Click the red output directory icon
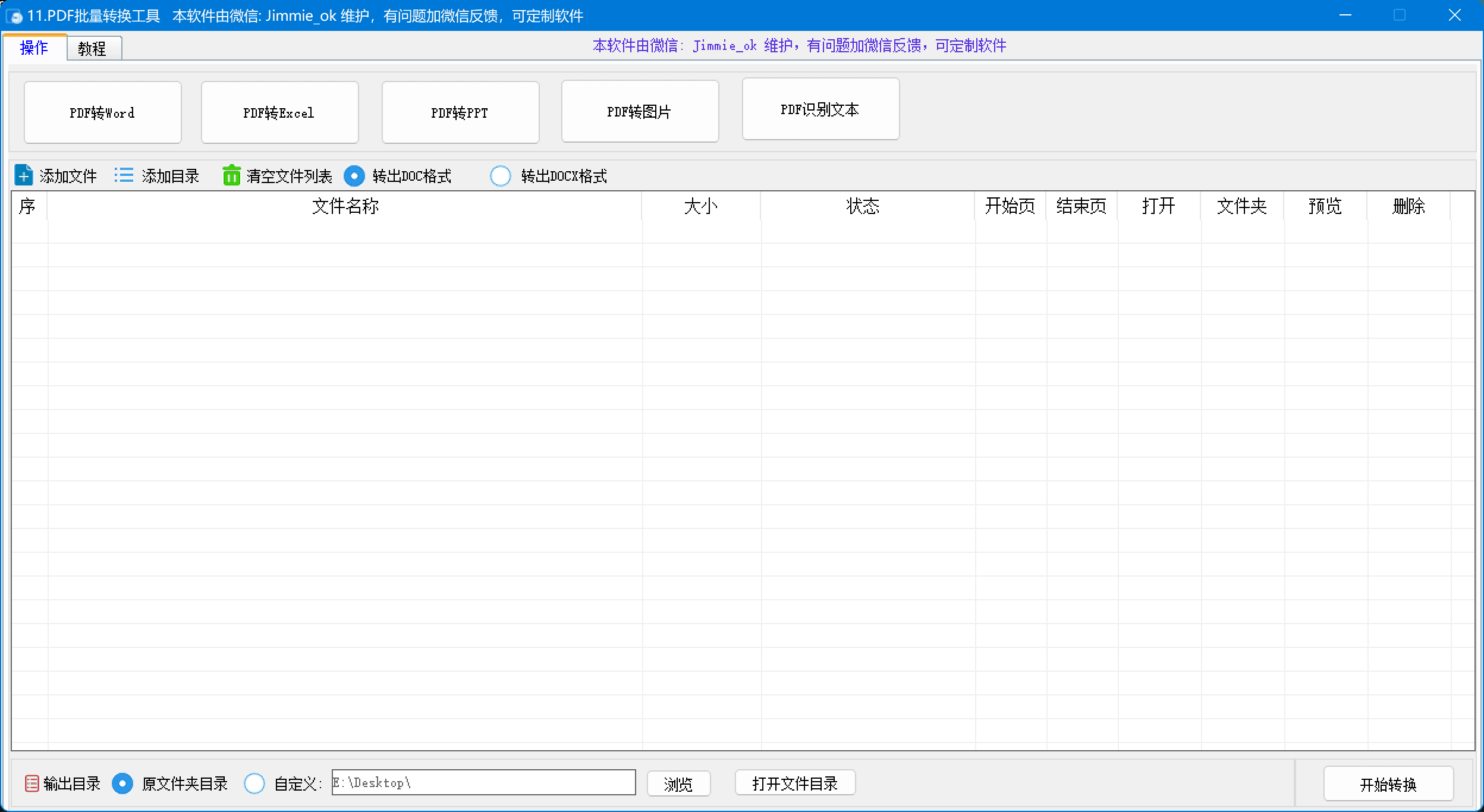Viewport: 1484px width, 812px height. click(32, 783)
